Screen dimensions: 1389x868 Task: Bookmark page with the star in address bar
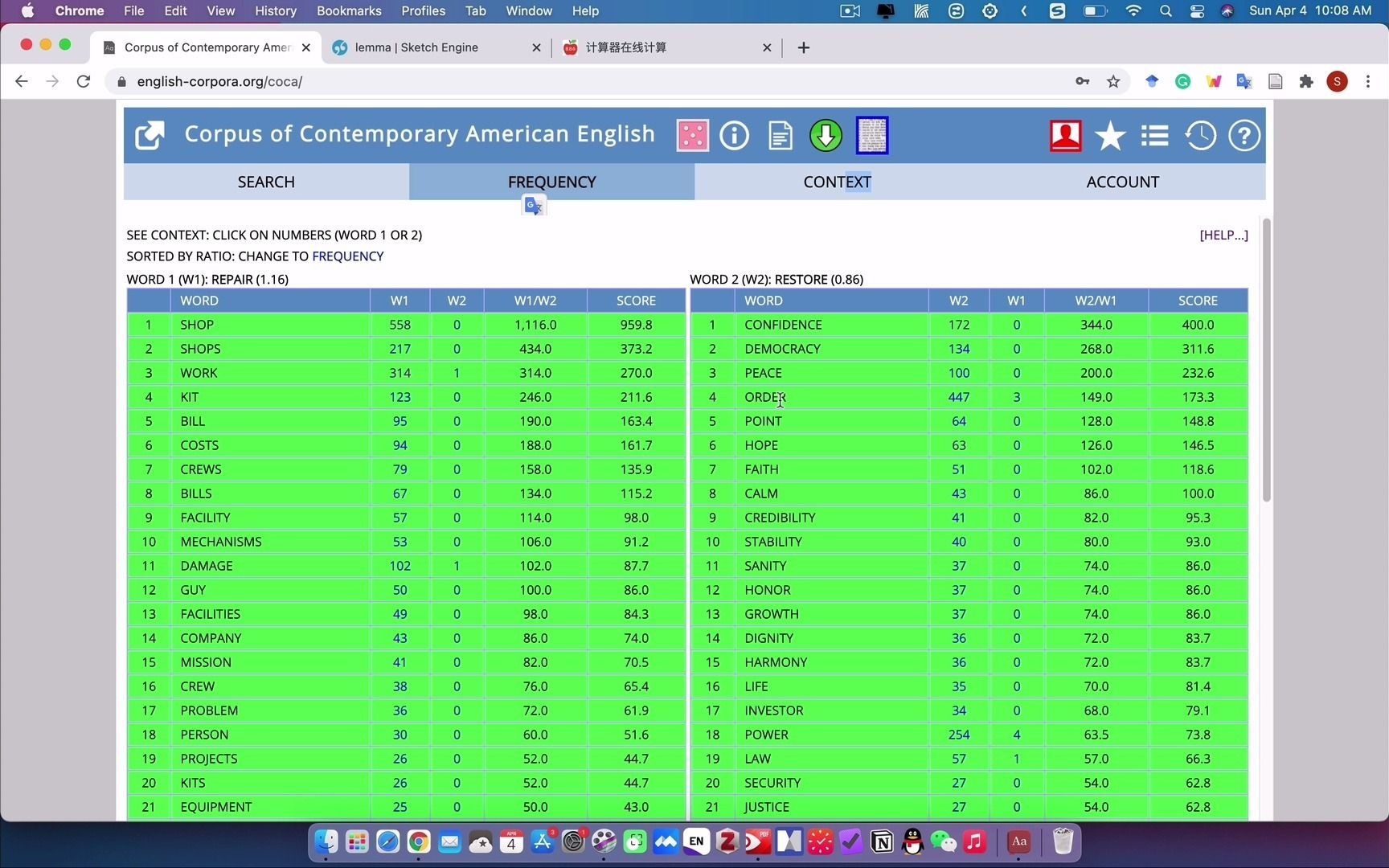[1113, 81]
